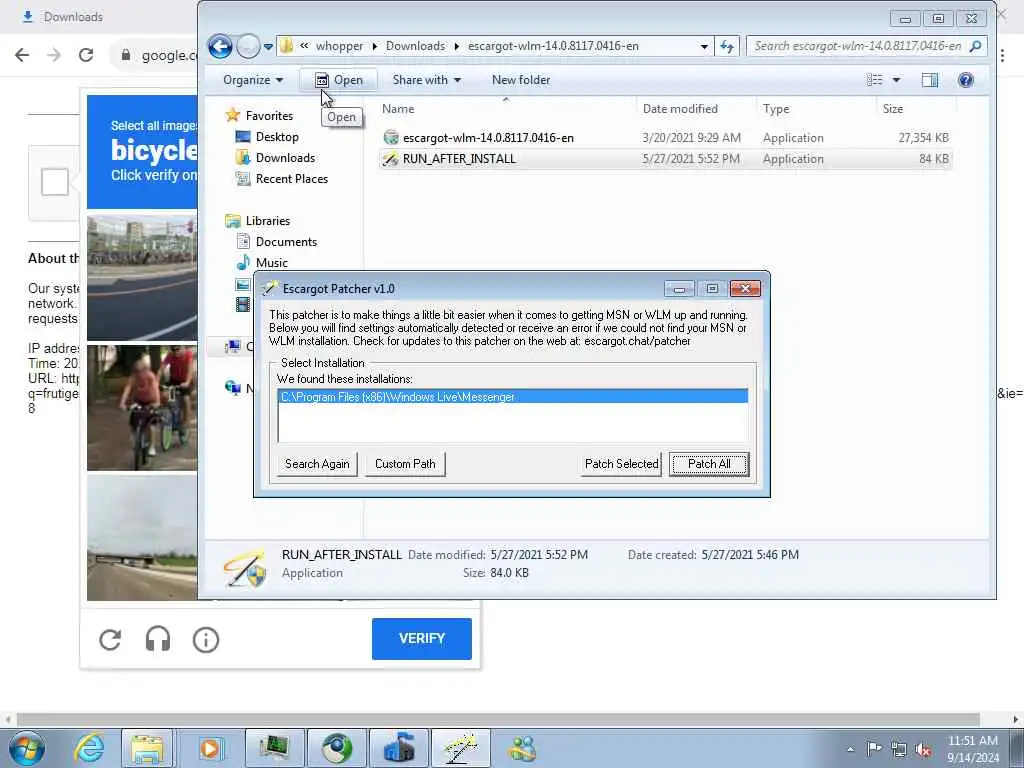1024x768 pixels.
Task: Open the Escargot Patcher taskbar icon
Action: click(460, 748)
